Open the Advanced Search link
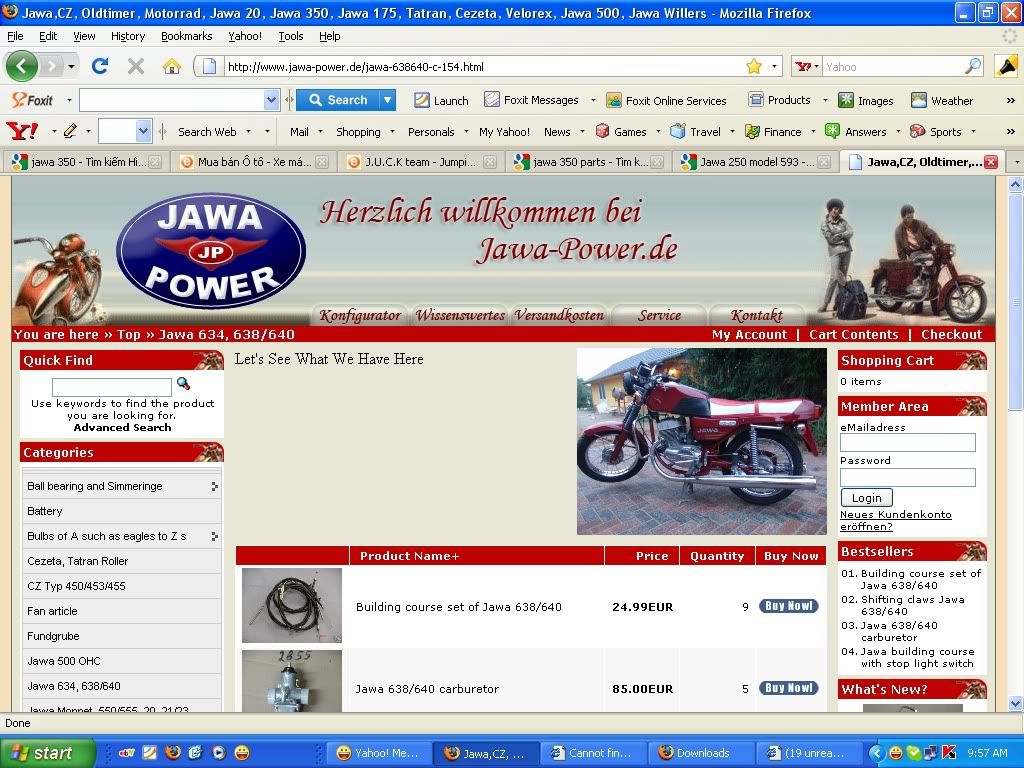This screenshot has width=1024, height=768. pyautogui.click(x=122, y=427)
